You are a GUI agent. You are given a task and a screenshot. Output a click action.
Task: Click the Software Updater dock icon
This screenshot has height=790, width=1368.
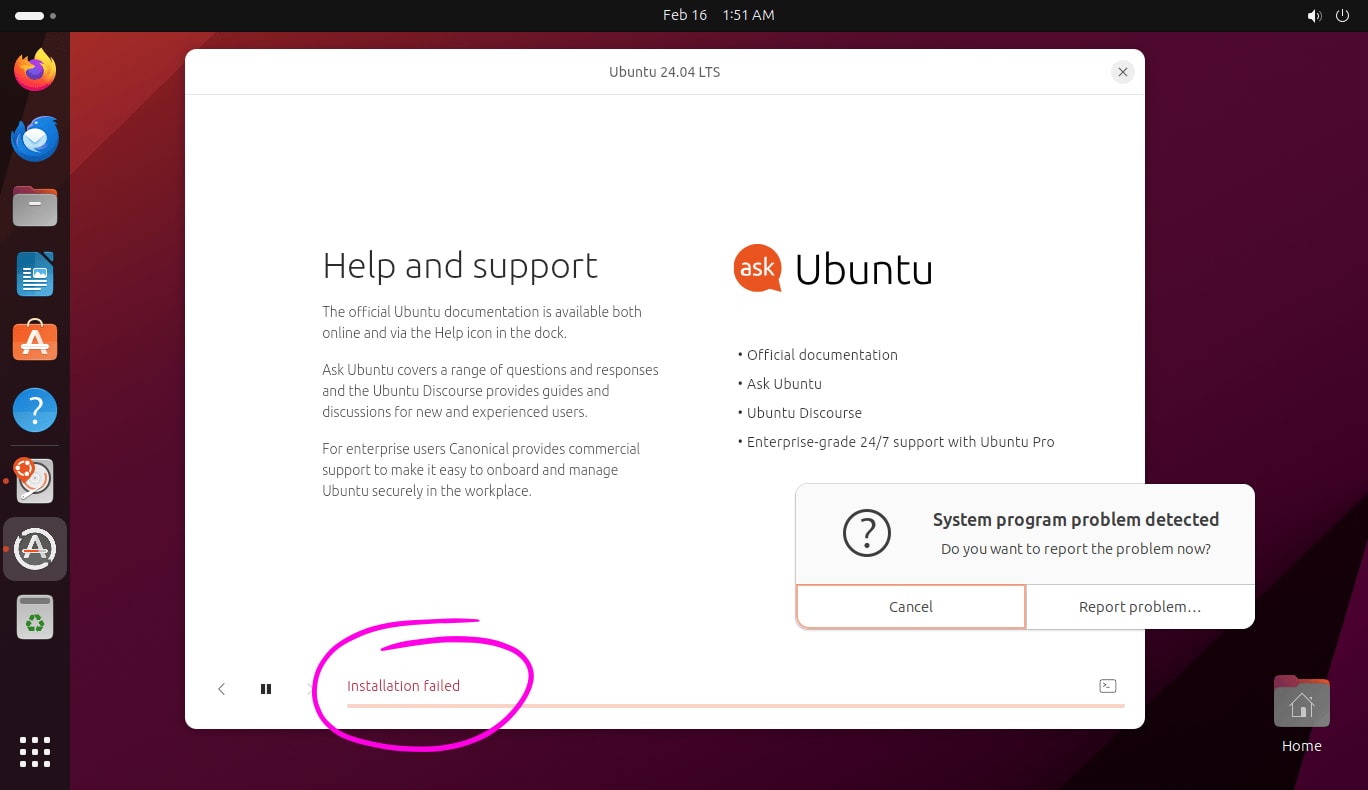[35, 549]
